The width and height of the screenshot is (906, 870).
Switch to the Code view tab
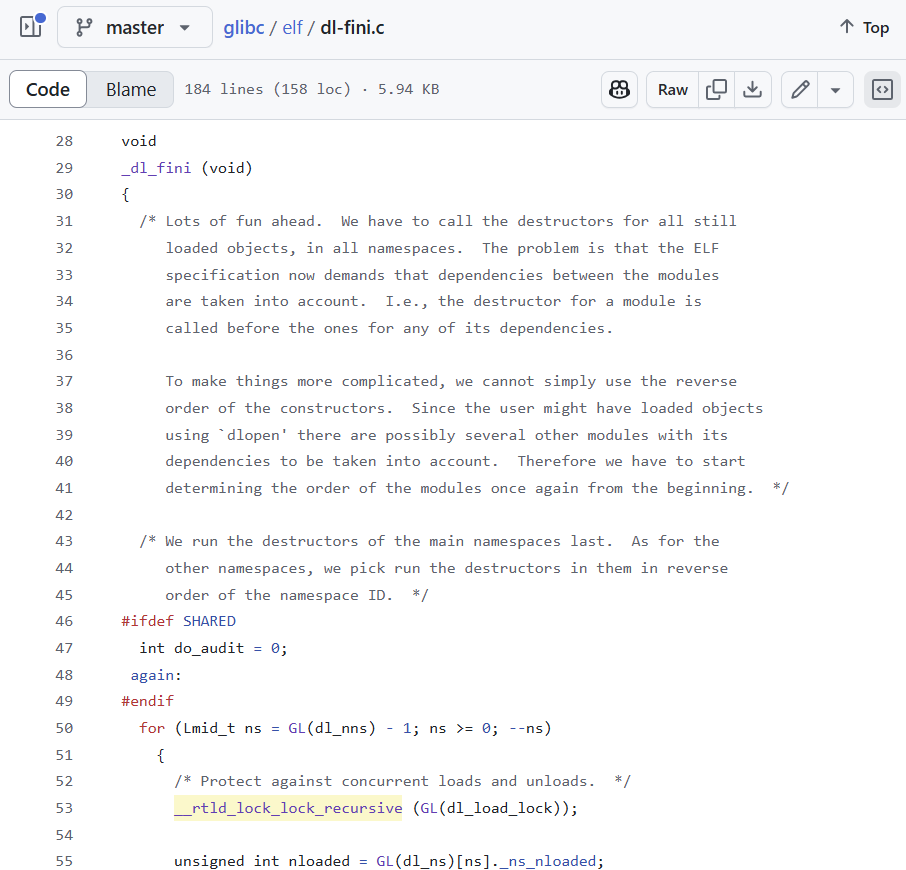[48, 90]
